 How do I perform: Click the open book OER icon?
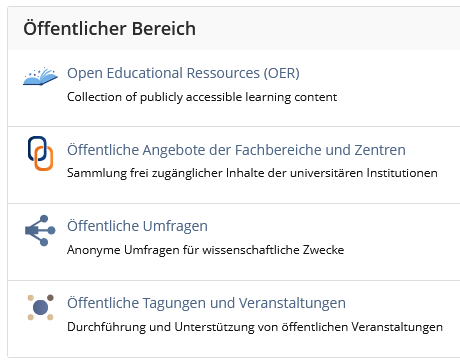[x=40, y=77]
